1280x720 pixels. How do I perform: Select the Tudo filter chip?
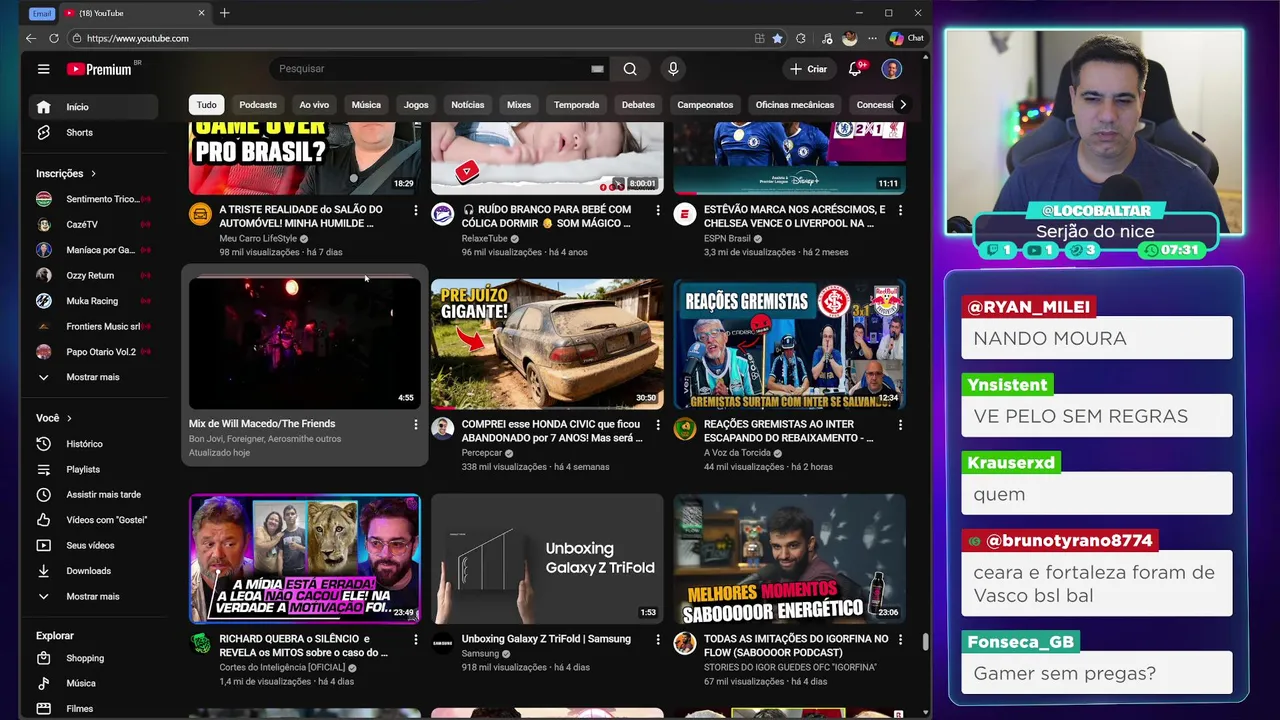(207, 105)
